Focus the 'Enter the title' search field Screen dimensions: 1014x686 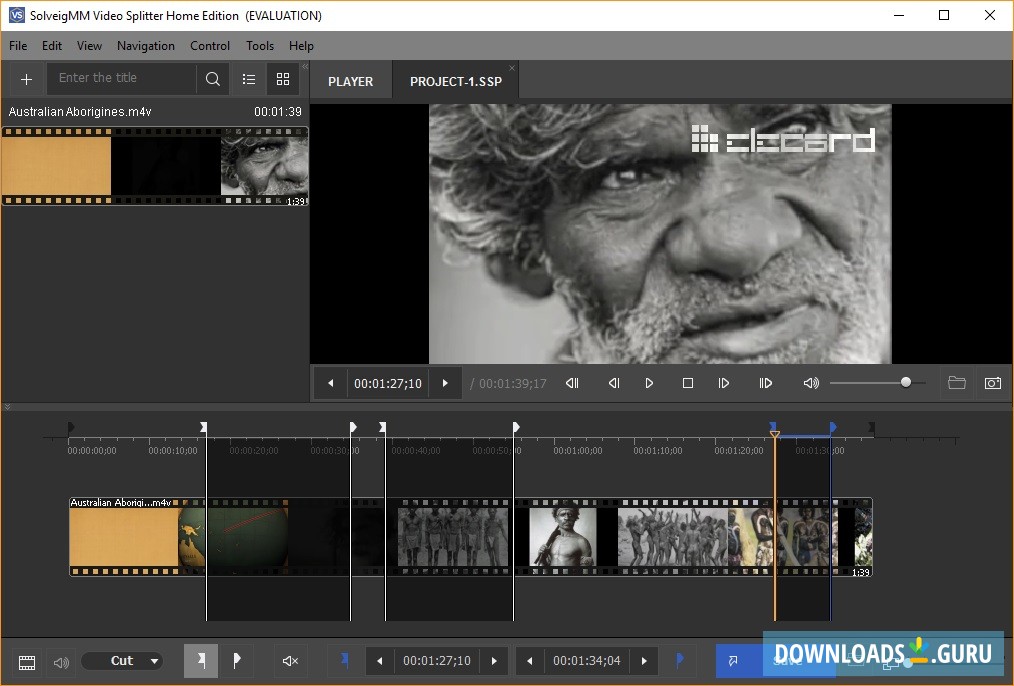(x=122, y=78)
